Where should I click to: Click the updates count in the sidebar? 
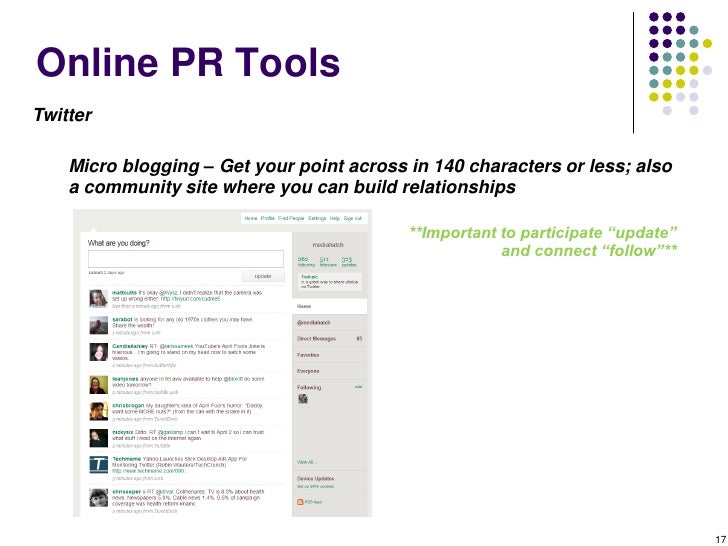[x=349, y=262]
